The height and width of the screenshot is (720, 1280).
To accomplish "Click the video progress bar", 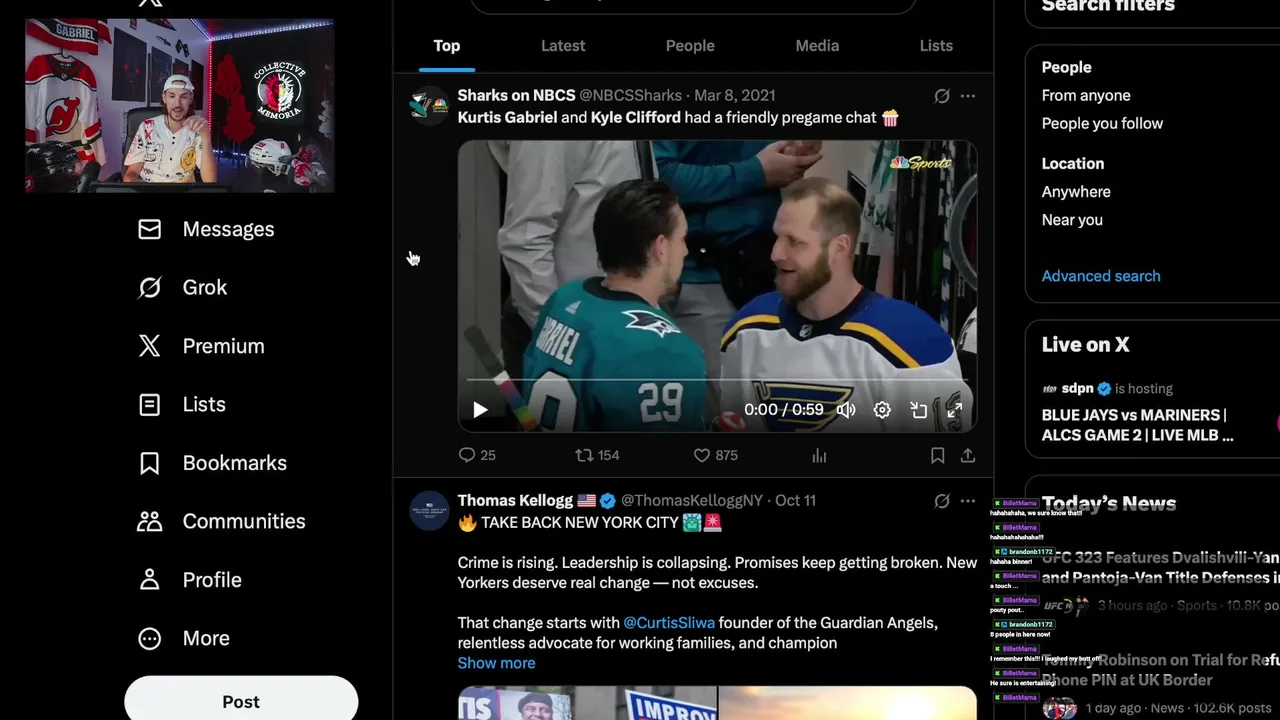I will (717, 381).
